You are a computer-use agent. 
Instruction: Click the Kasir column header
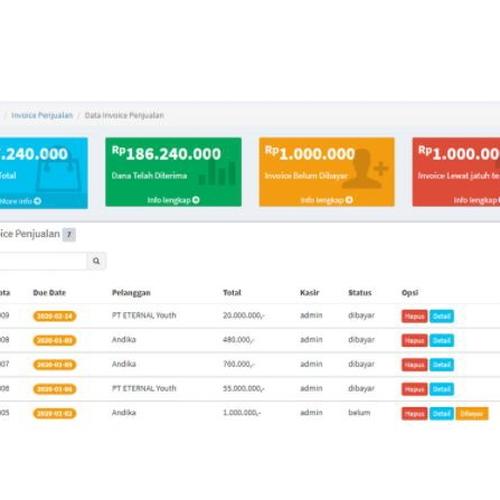click(x=309, y=293)
